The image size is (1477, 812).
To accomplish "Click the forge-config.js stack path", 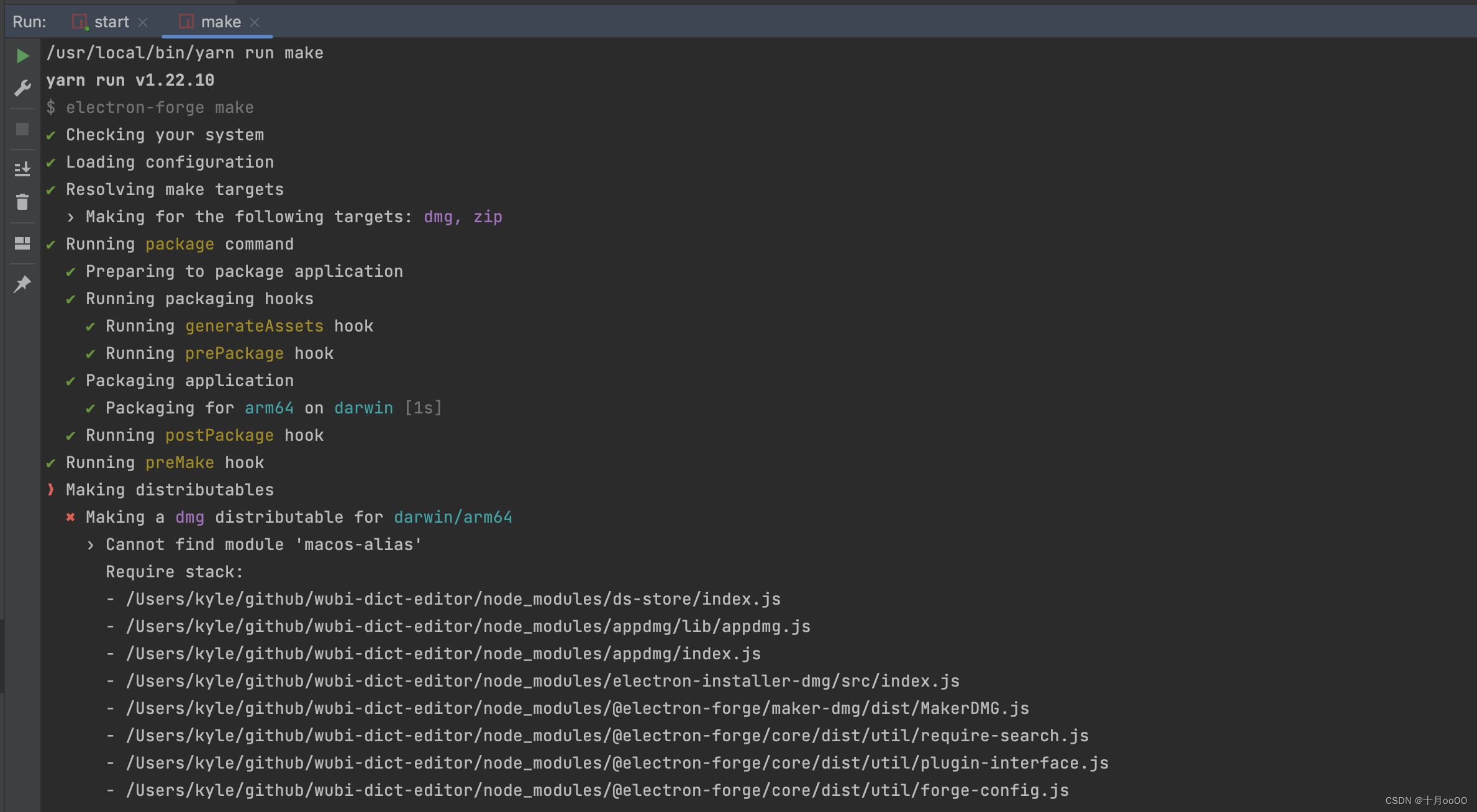I will (598, 790).
